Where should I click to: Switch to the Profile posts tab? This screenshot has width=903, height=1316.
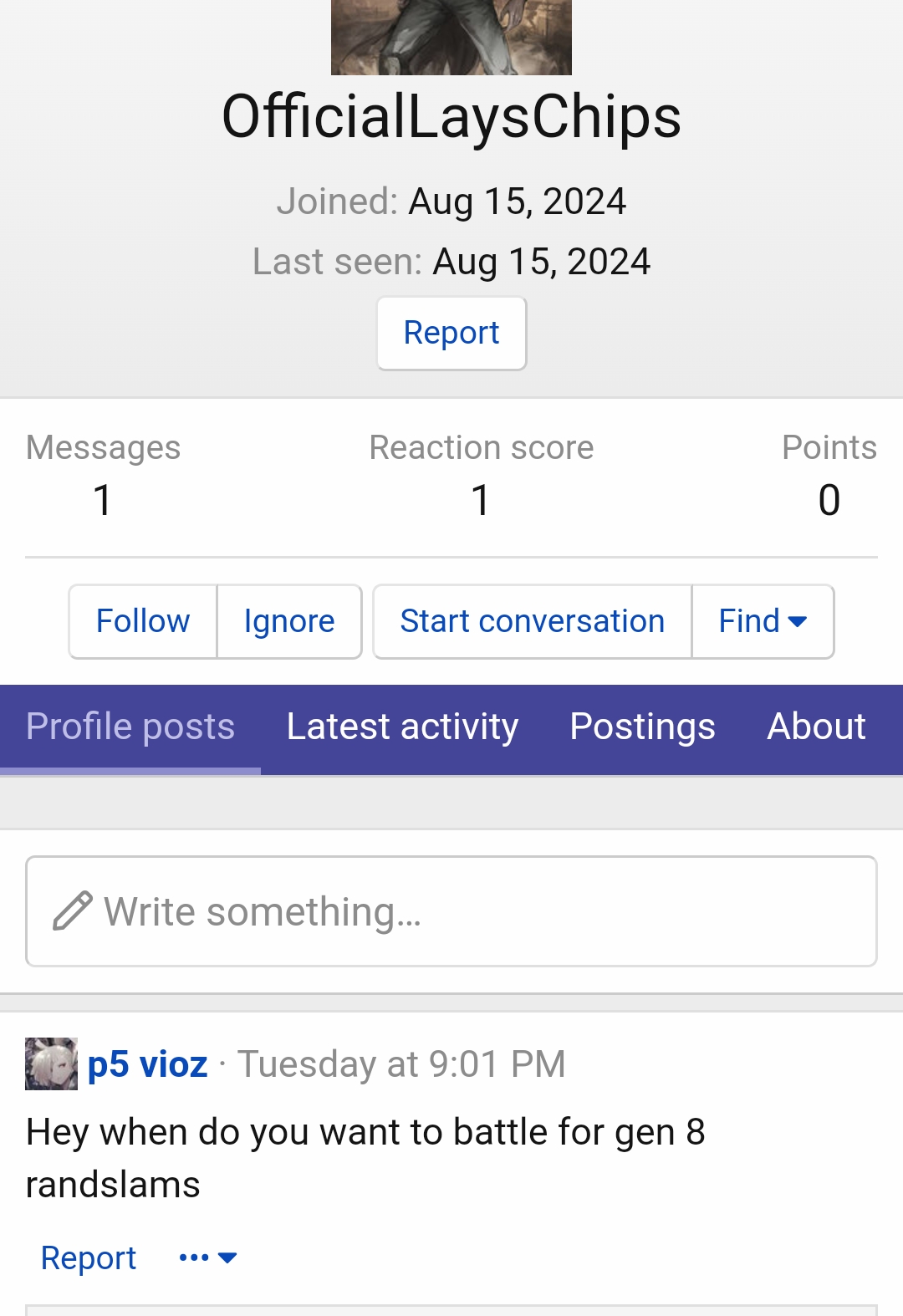(x=130, y=727)
